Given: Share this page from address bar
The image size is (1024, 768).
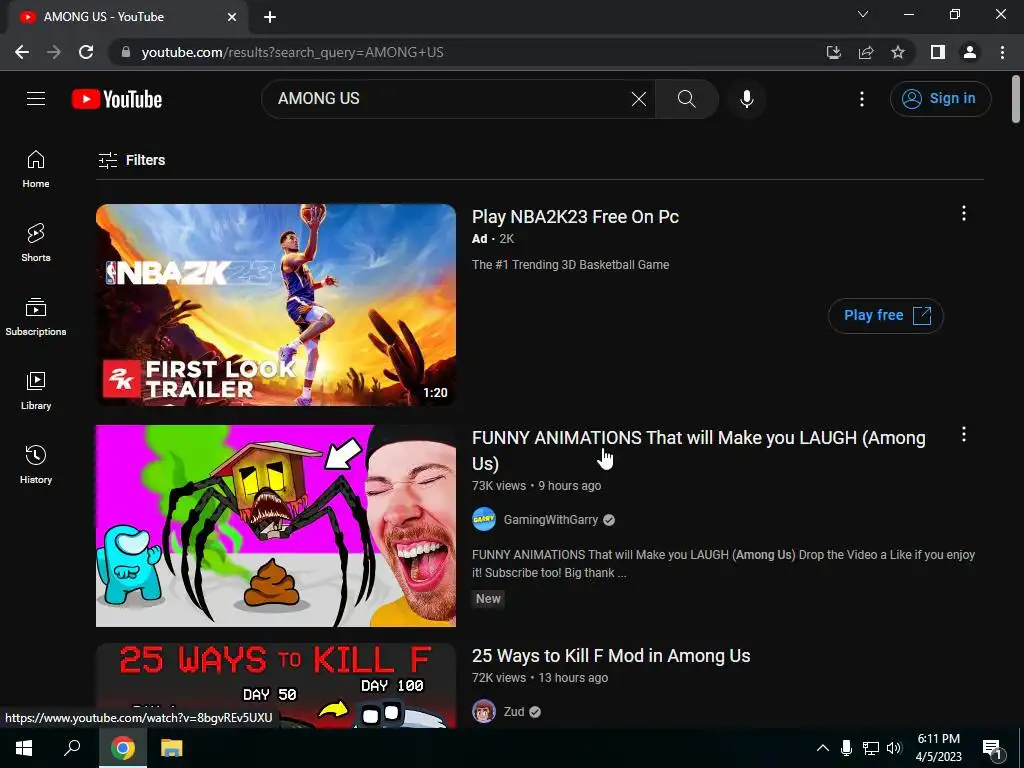Looking at the screenshot, I should tap(866, 52).
